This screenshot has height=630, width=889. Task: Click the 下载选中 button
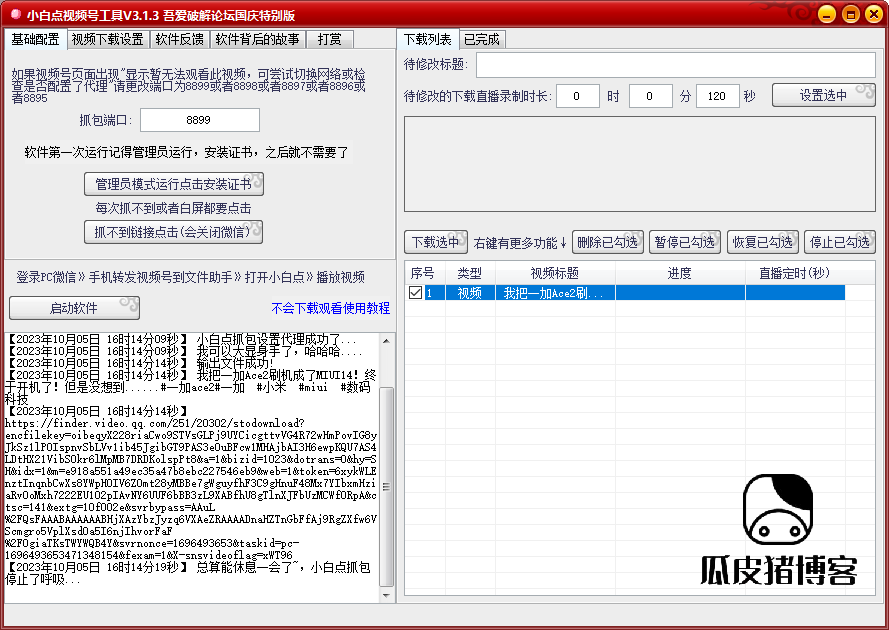click(435, 242)
